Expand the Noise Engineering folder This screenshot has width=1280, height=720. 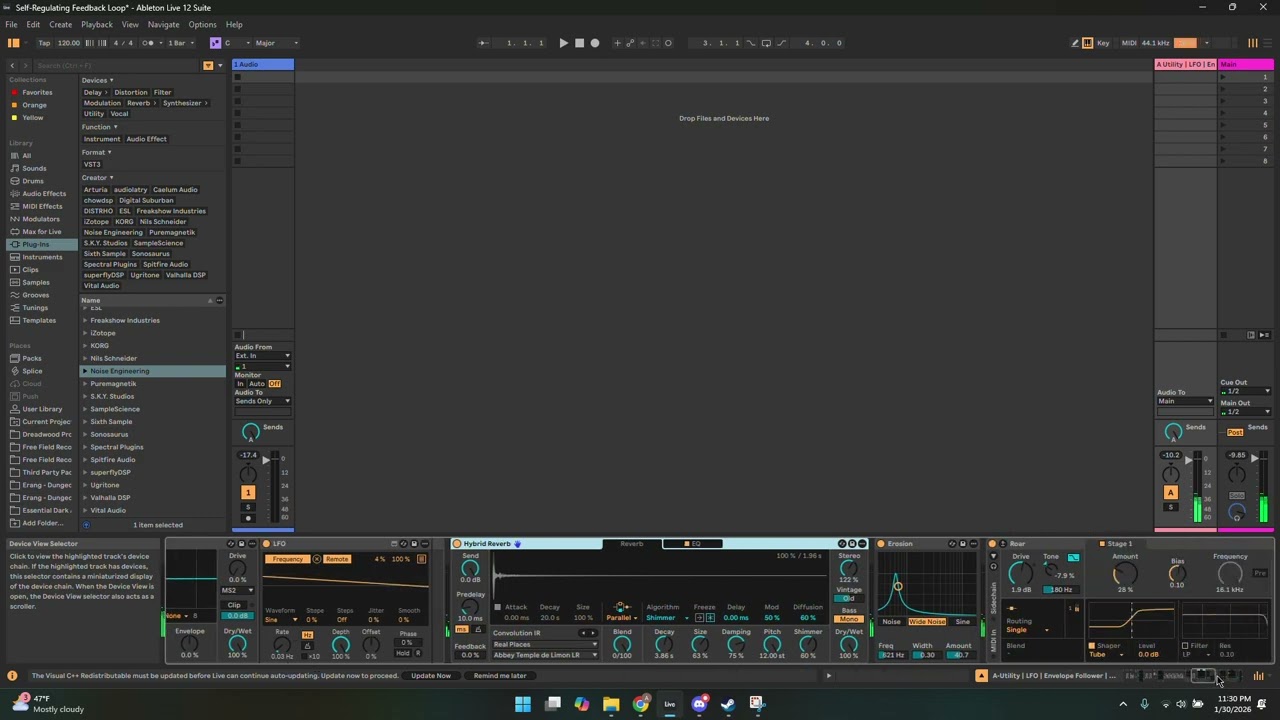tap(85, 371)
